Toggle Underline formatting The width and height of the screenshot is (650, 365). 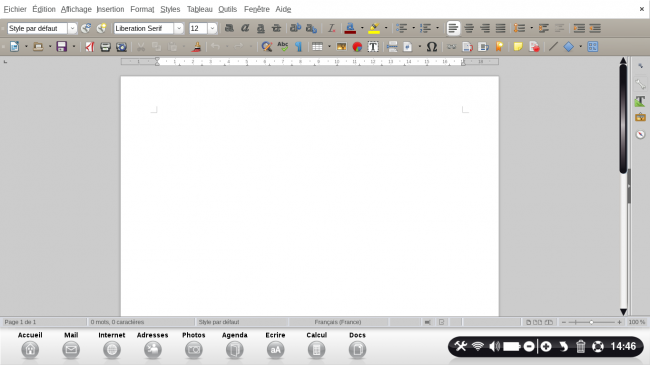[261, 28]
